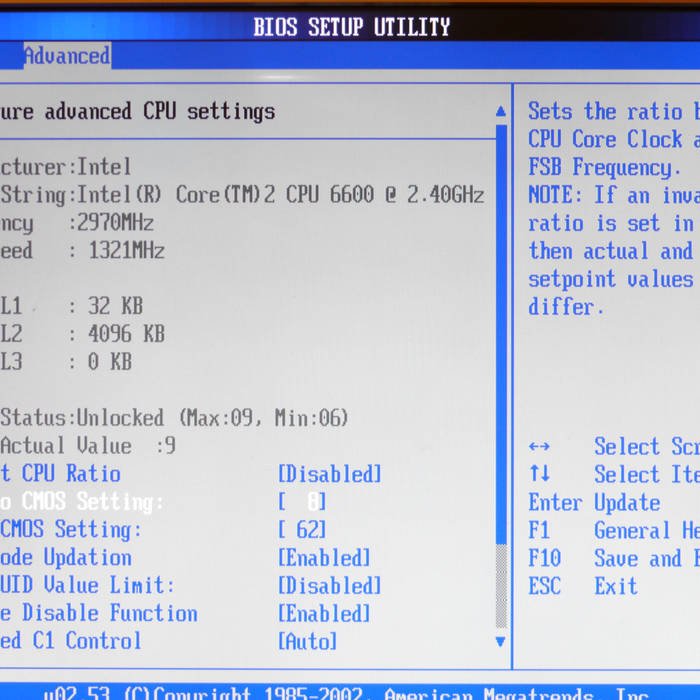Click the American Megatrends copyright footer
Image resolution: width=700 pixels, height=700 pixels.
point(346,693)
